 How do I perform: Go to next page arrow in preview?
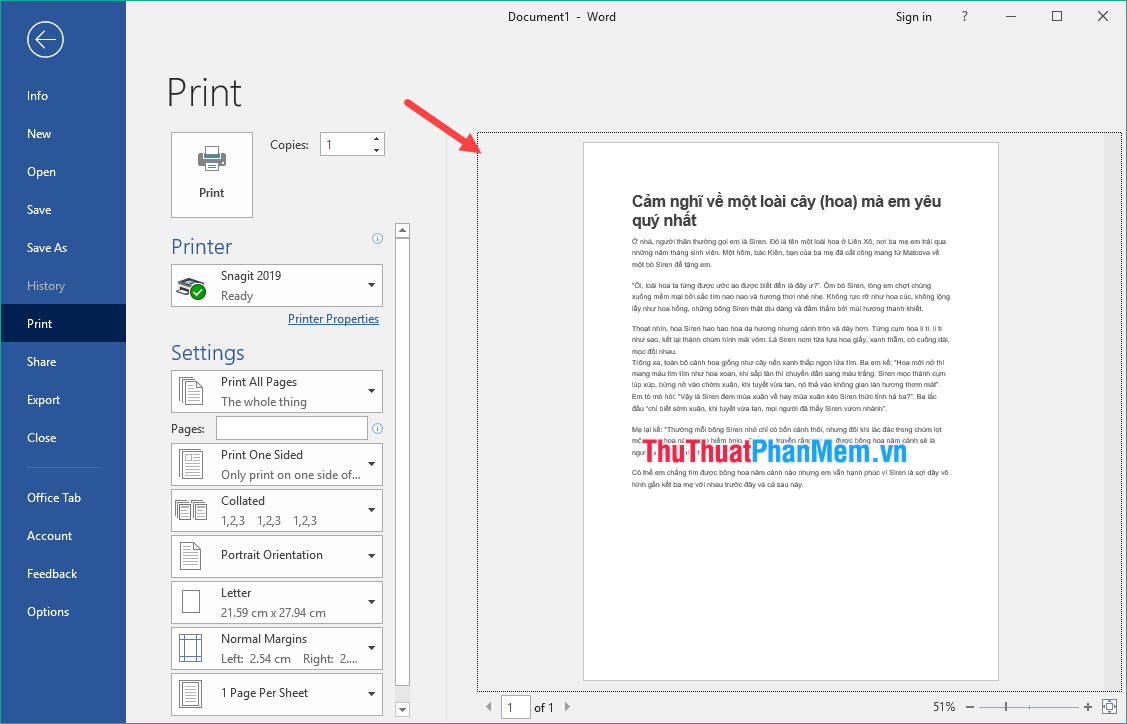coord(567,707)
